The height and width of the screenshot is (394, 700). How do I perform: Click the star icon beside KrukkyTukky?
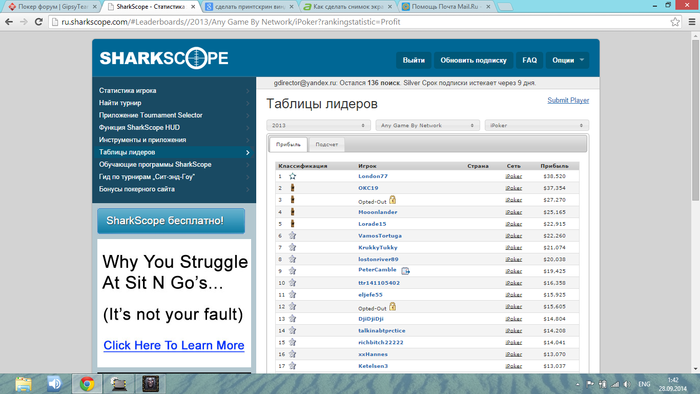[292, 247]
